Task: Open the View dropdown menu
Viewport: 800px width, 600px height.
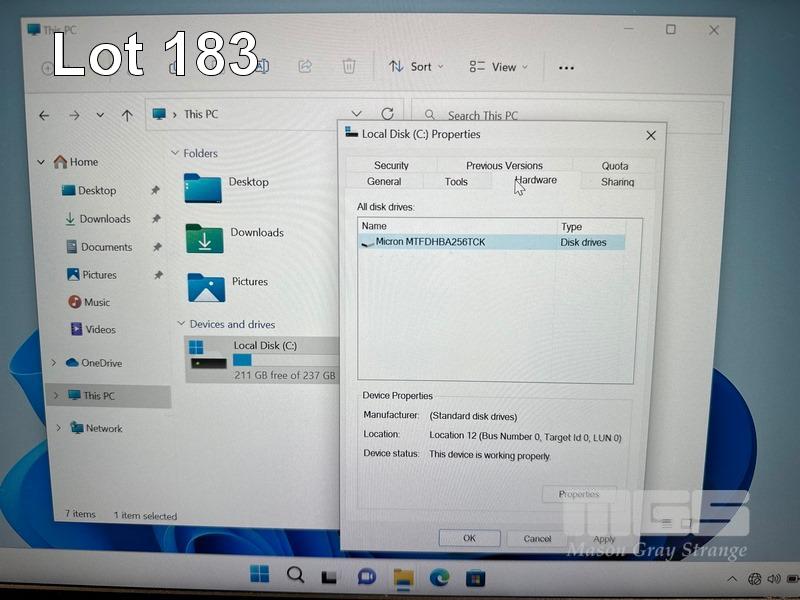Action: (499, 67)
